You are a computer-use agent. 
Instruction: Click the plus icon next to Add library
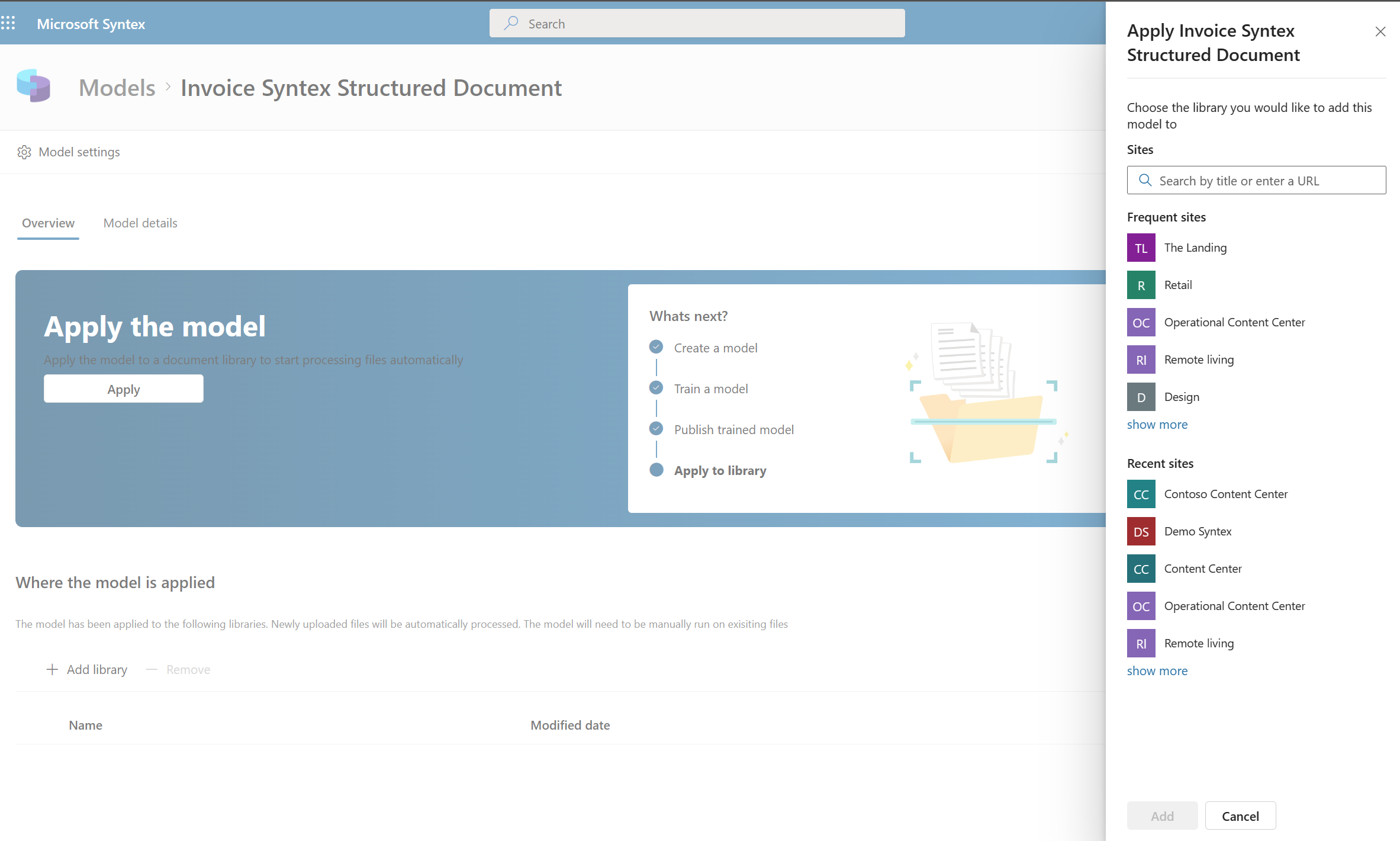[52, 669]
